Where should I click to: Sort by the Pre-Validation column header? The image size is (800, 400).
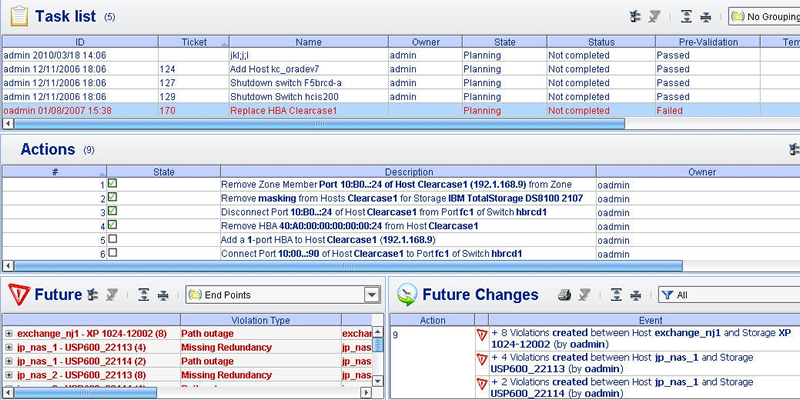(x=706, y=42)
